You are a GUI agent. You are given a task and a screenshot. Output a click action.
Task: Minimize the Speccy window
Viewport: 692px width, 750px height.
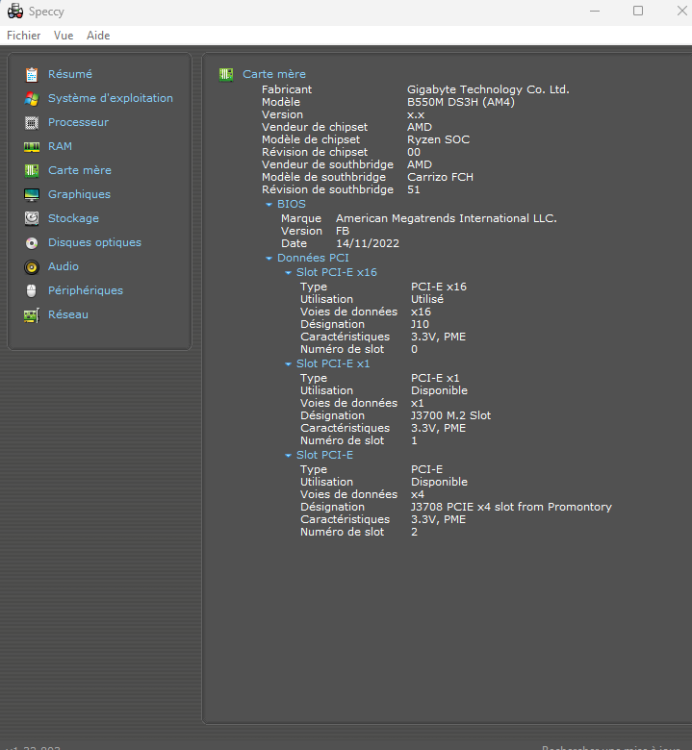(x=594, y=11)
